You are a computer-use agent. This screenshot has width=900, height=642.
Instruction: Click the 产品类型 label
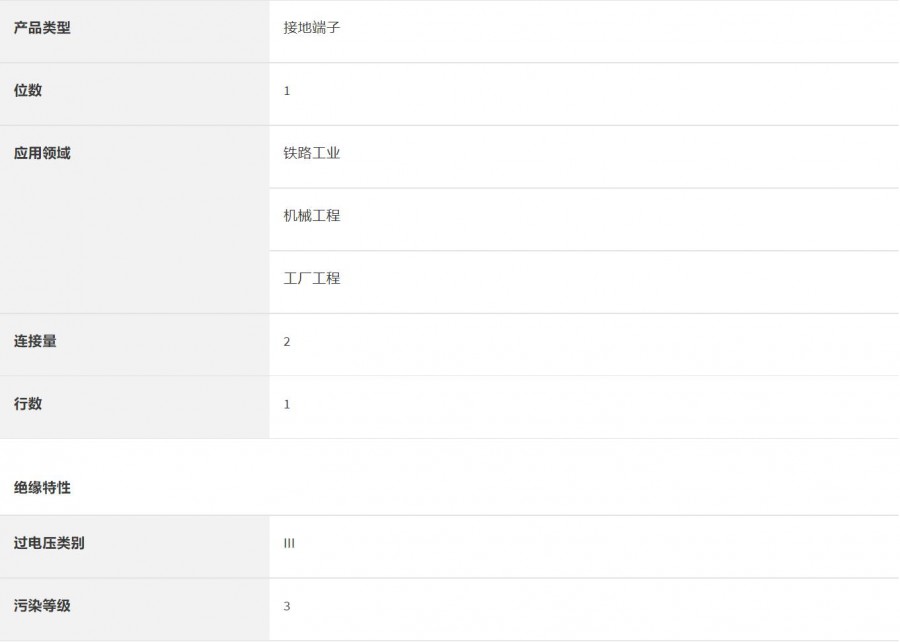coord(42,28)
